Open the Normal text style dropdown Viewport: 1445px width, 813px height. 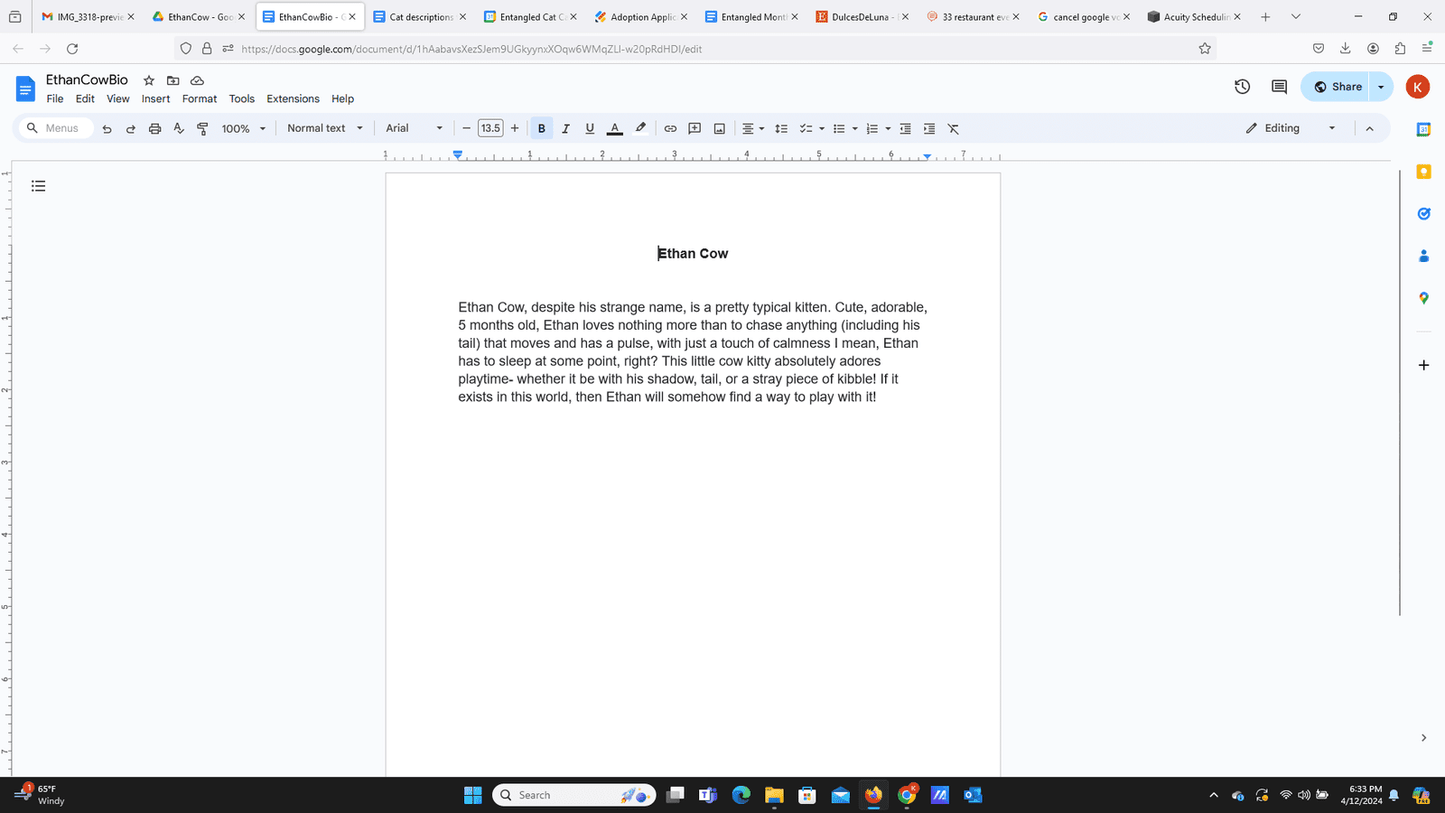click(325, 129)
